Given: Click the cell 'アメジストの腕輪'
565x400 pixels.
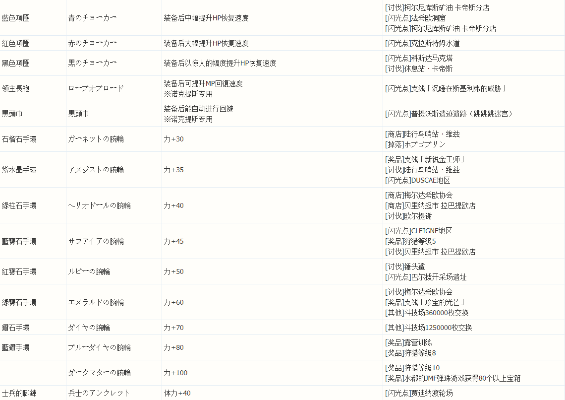Looking at the screenshot, I should pyautogui.click(x=96, y=169).
